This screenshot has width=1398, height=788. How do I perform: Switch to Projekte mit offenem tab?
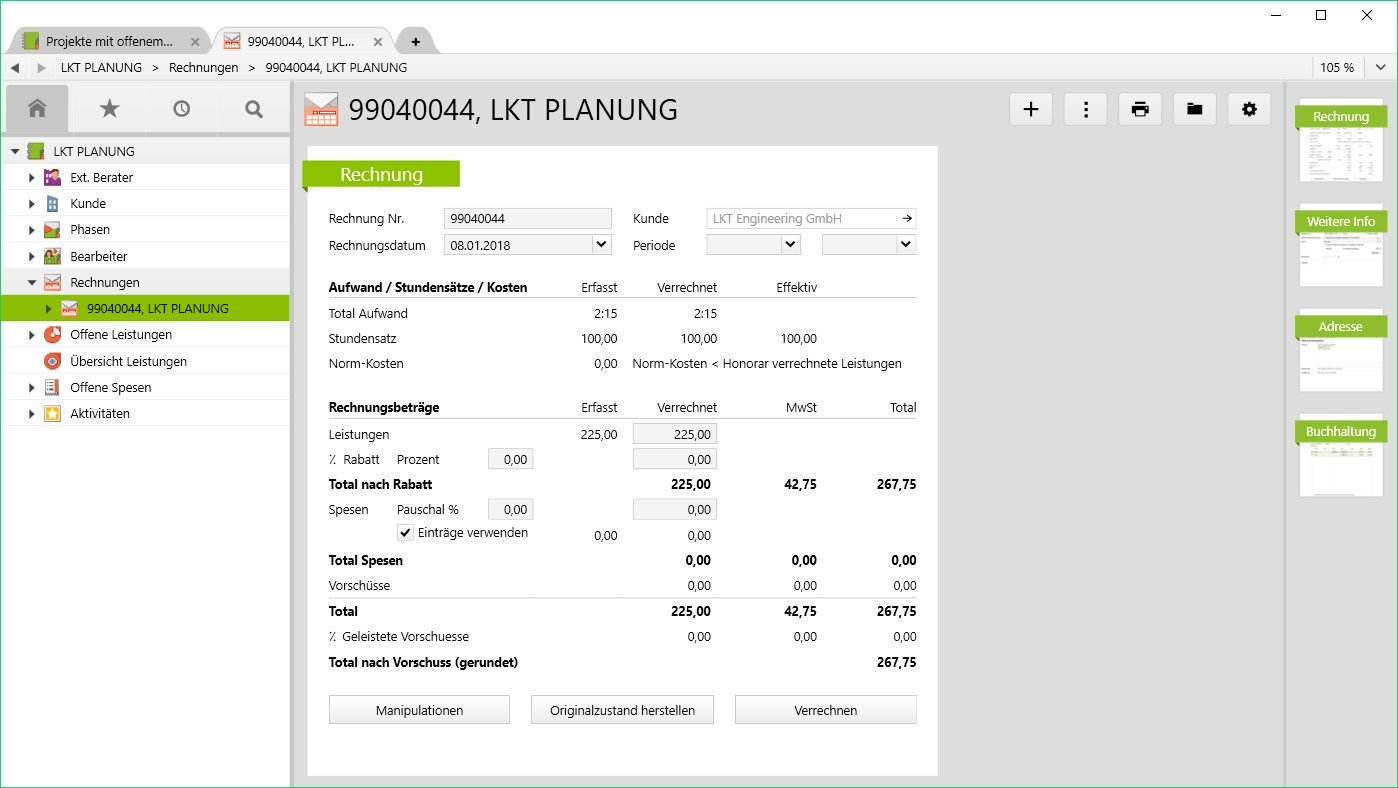(x=108, y=42)
